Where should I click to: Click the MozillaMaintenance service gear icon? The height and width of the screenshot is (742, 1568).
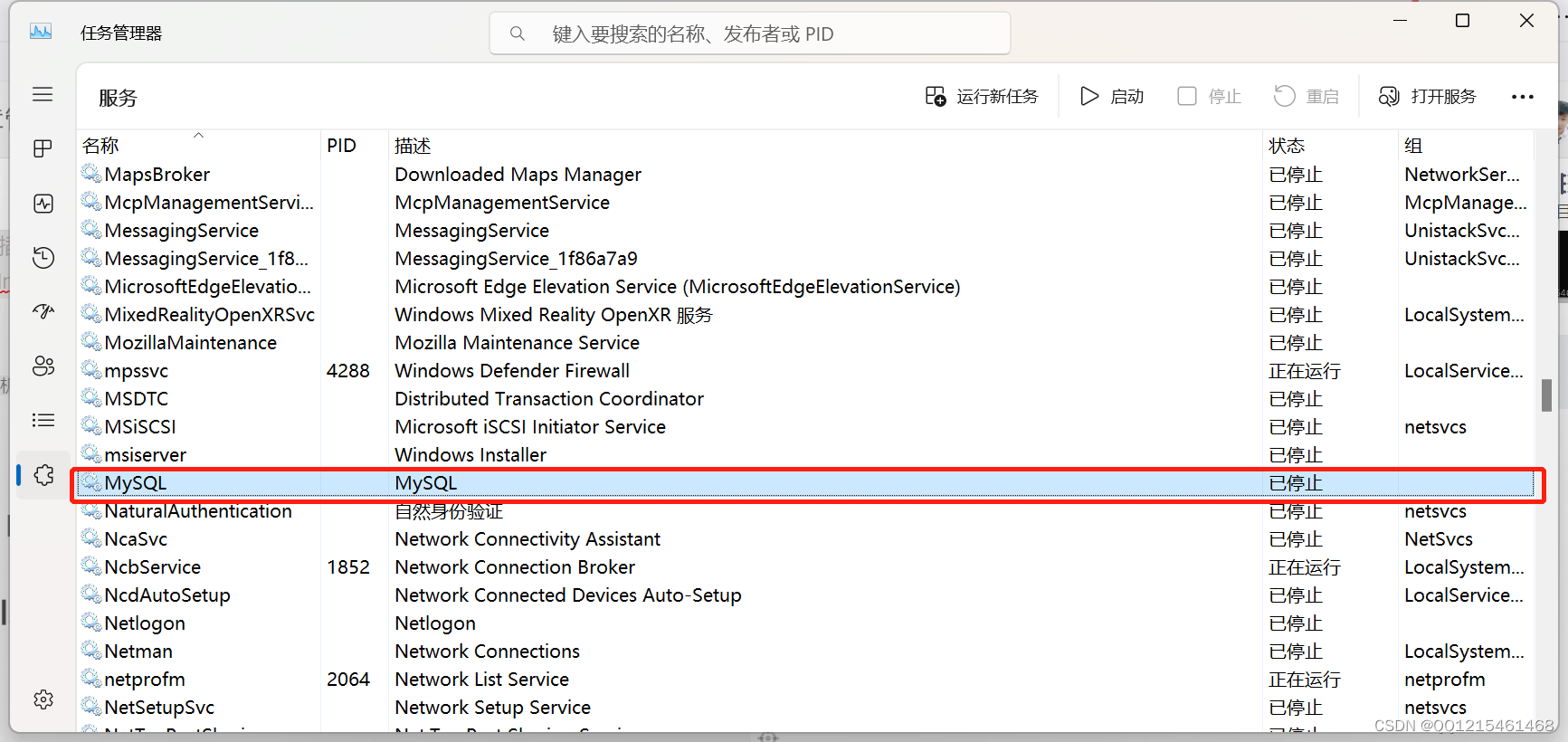point(91,341)
